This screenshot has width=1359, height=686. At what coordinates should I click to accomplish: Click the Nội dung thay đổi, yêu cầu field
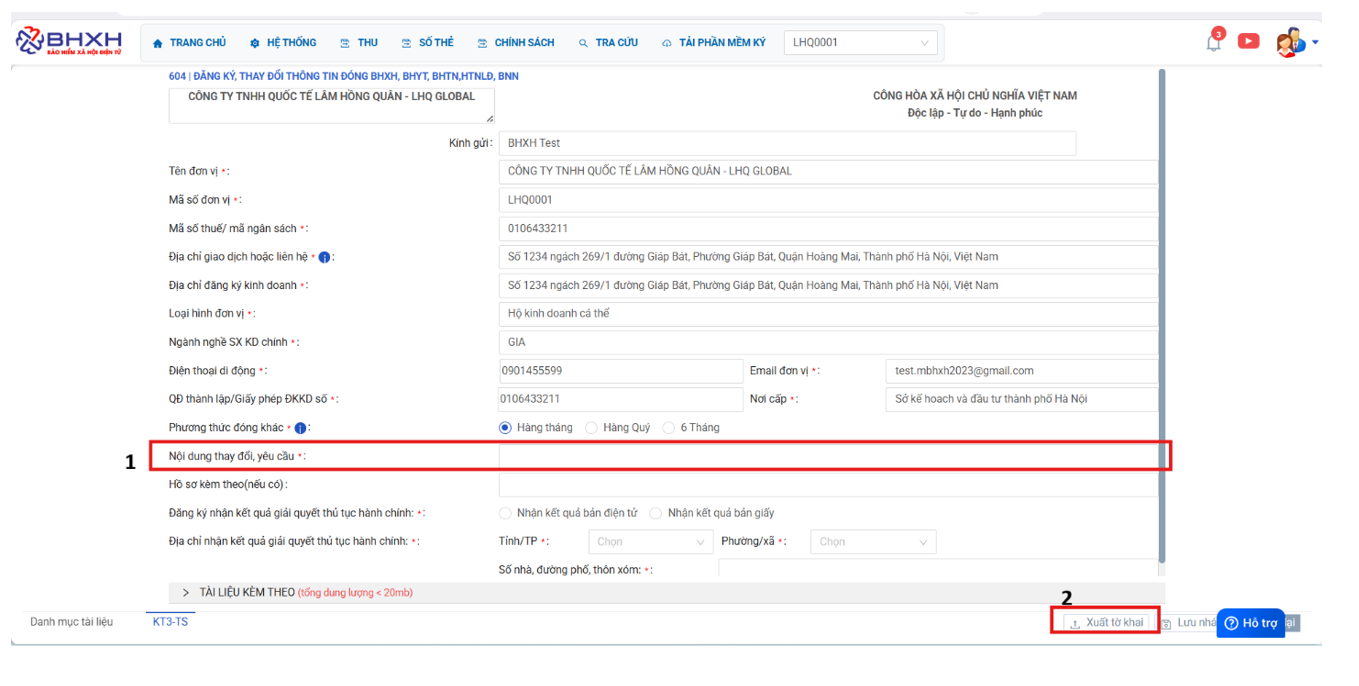827,456
